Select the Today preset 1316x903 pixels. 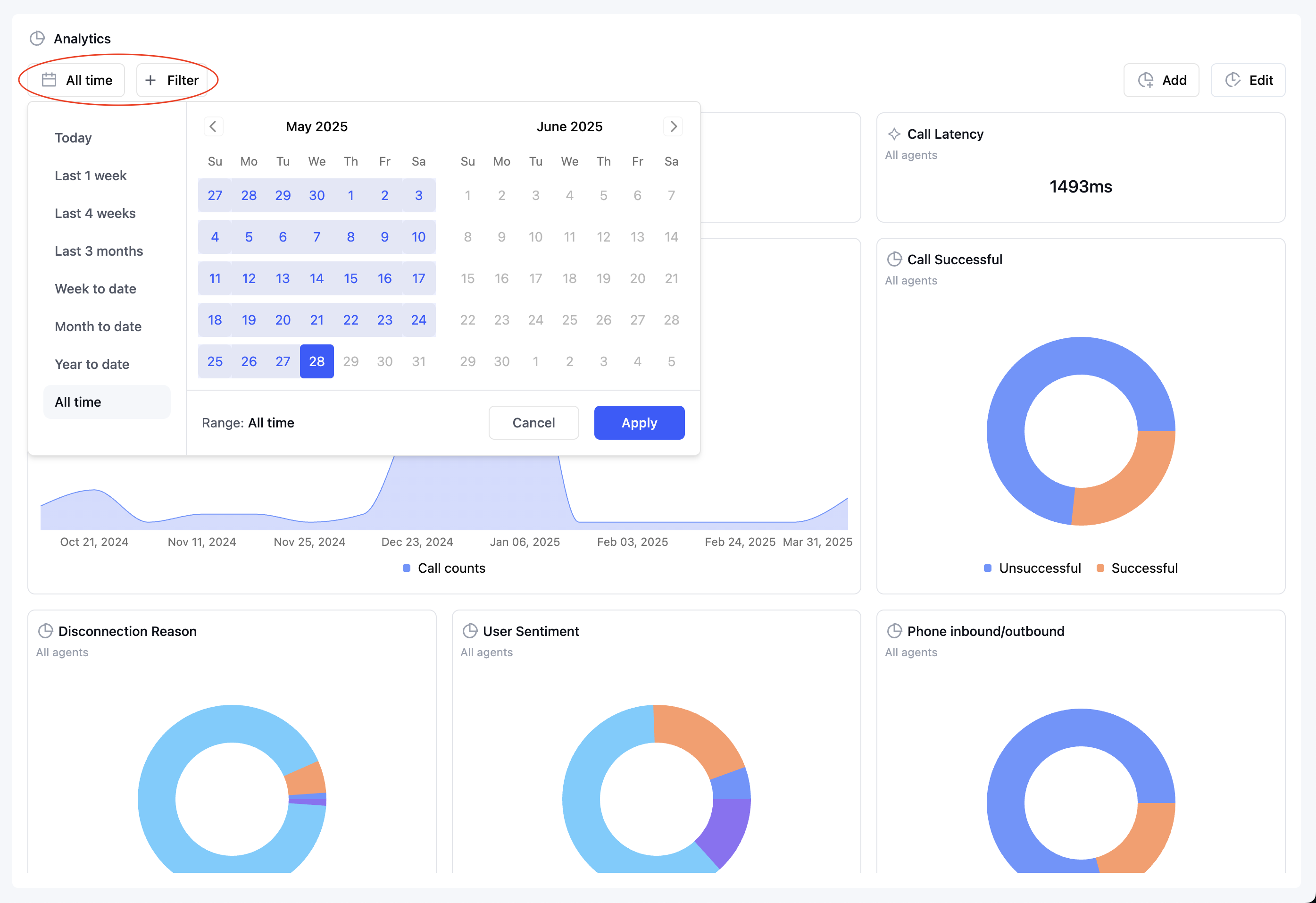click(x=73, y=138)
